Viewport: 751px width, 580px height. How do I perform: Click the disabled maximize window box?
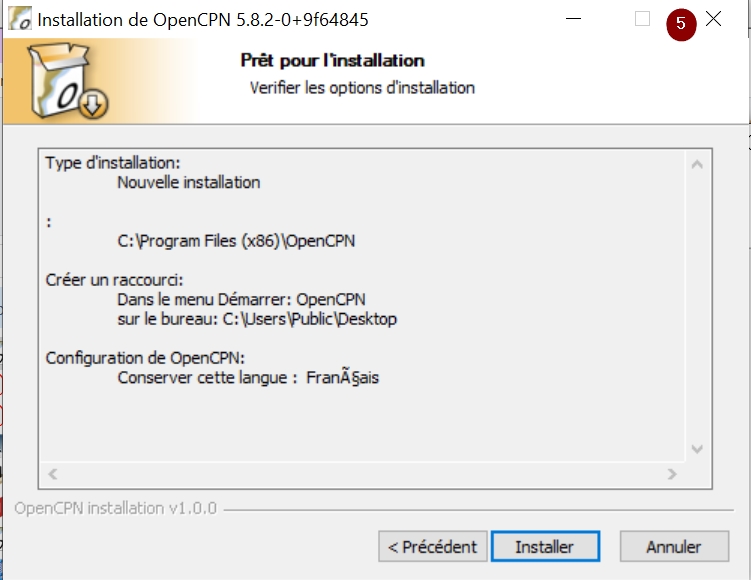tap(642, 19)
